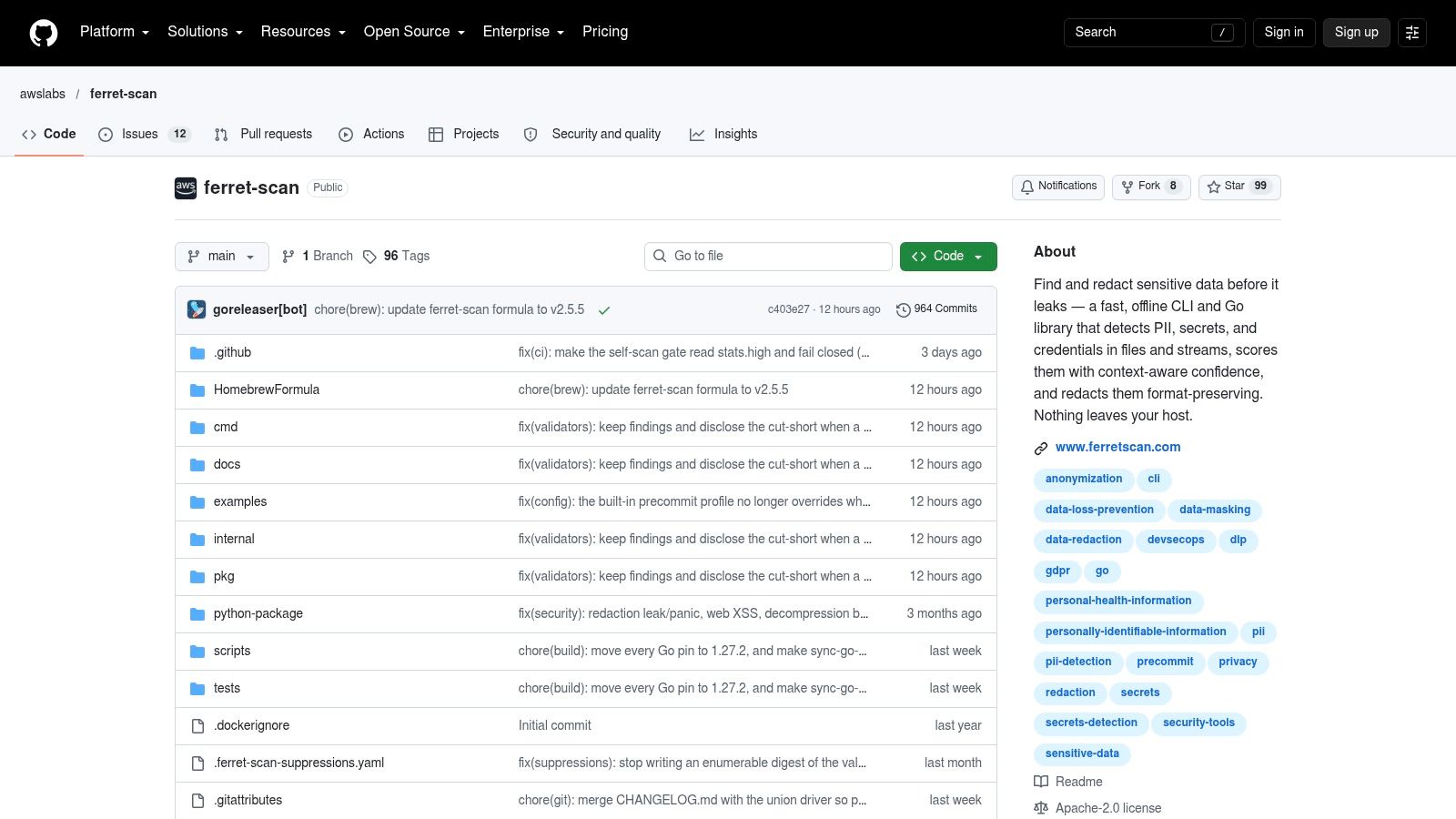Switch to the Actions tab
The height and width of the screenshot is (819, 1456).
371,135
